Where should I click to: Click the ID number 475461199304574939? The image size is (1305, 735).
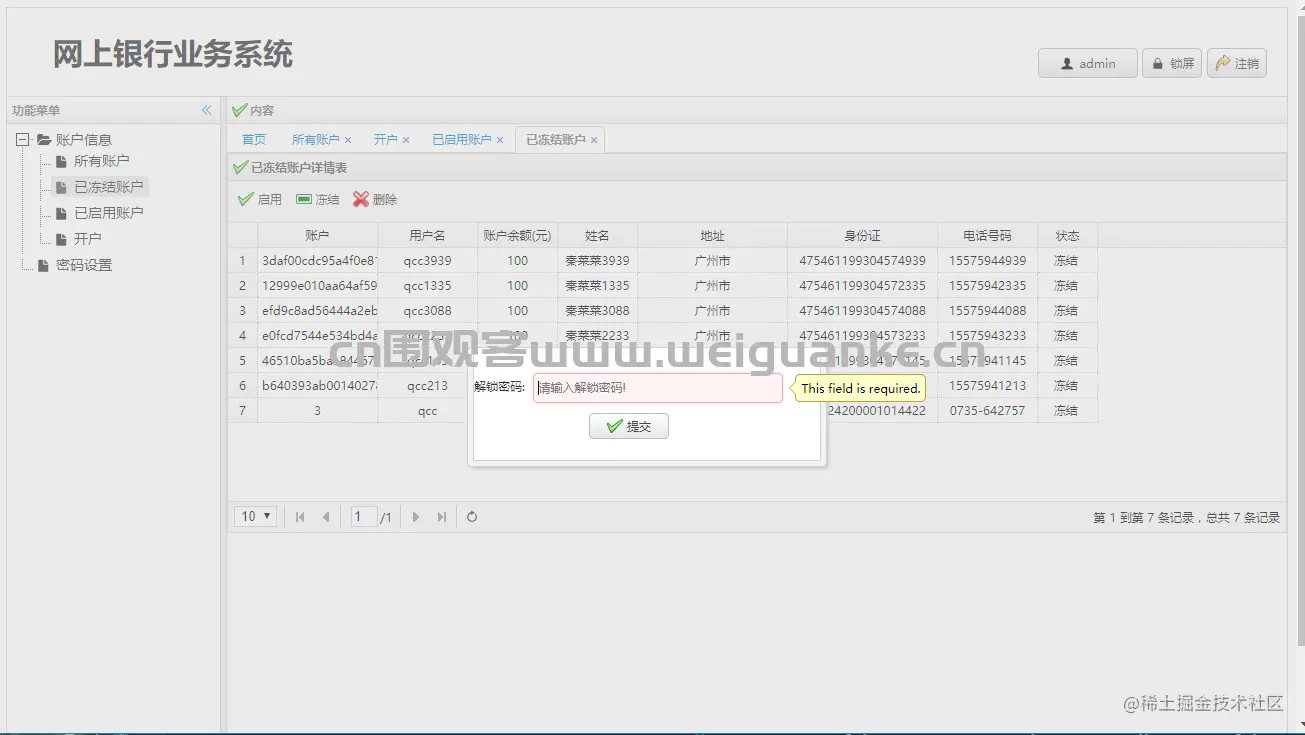tap(862, 260)
